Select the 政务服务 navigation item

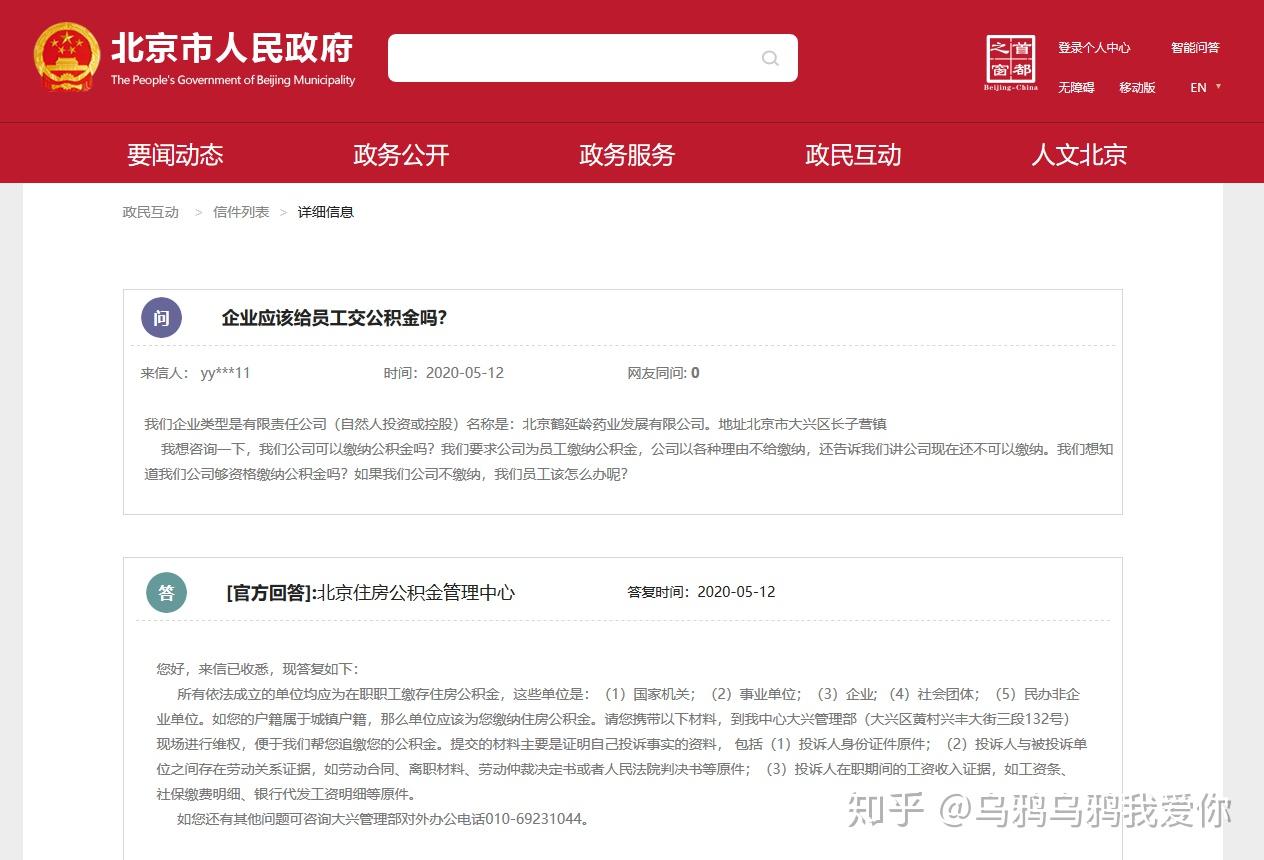click(x=627, y=155)
